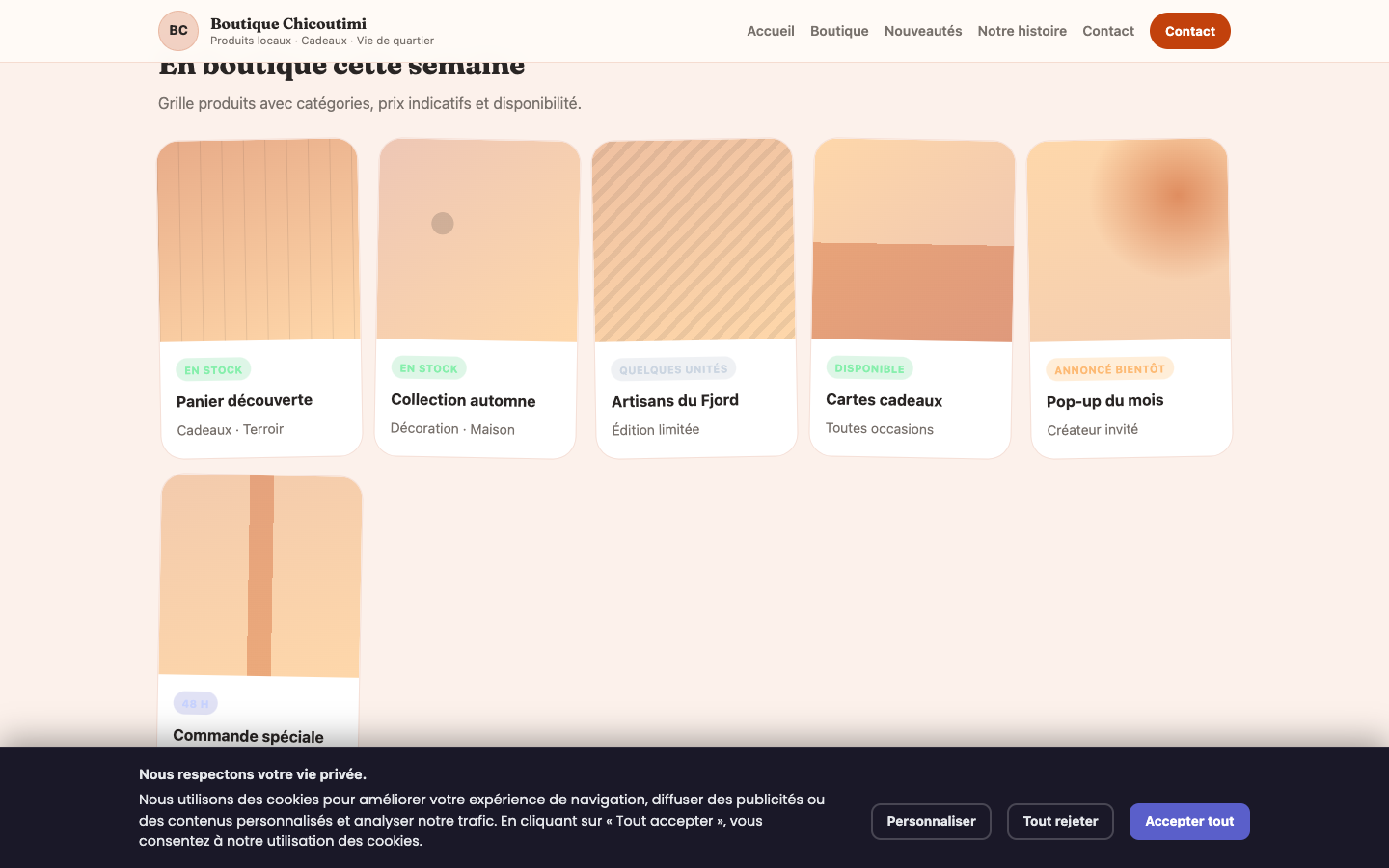Image resolution: width=1389 pixels, height=868 pixels.
Task: Click the orange Contact button
Action: (1190, 31)
